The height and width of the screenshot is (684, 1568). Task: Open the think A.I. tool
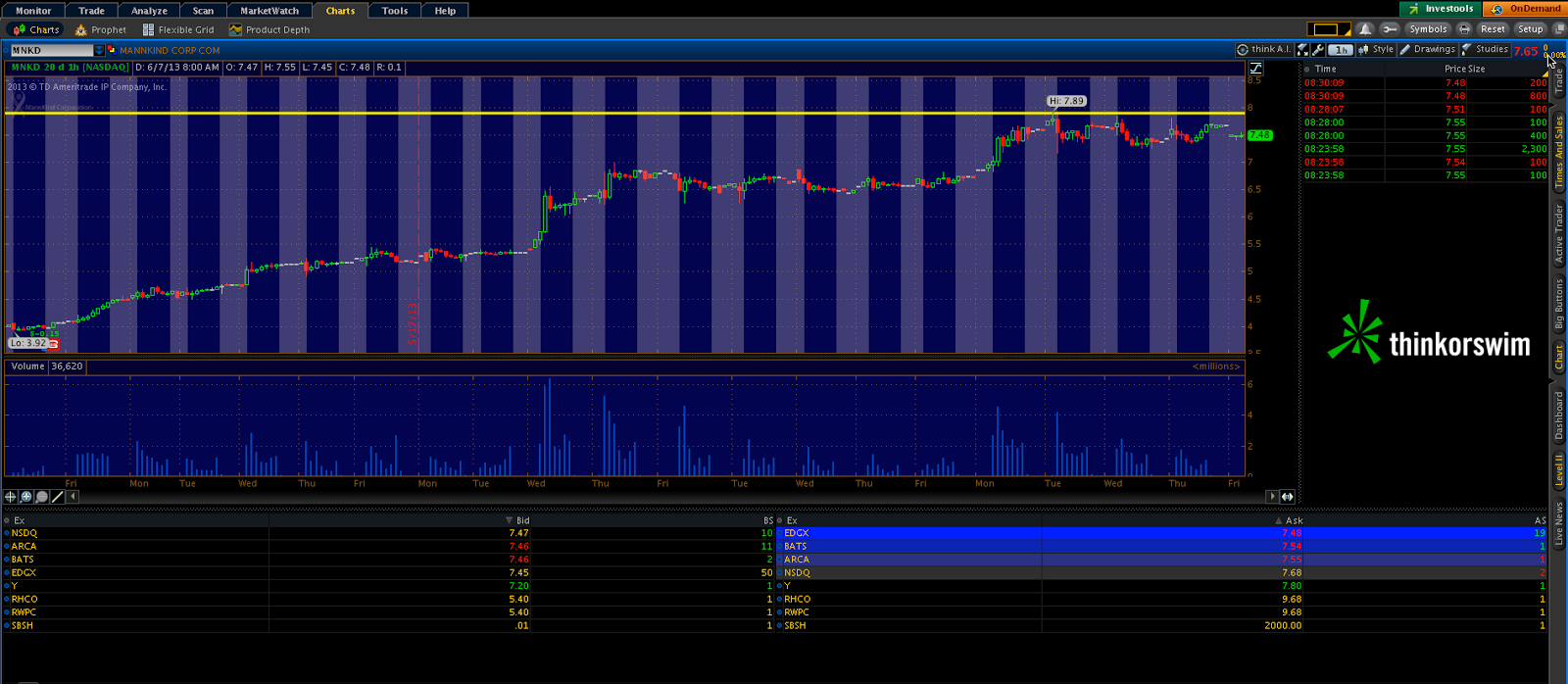(x=1264, y=49)
